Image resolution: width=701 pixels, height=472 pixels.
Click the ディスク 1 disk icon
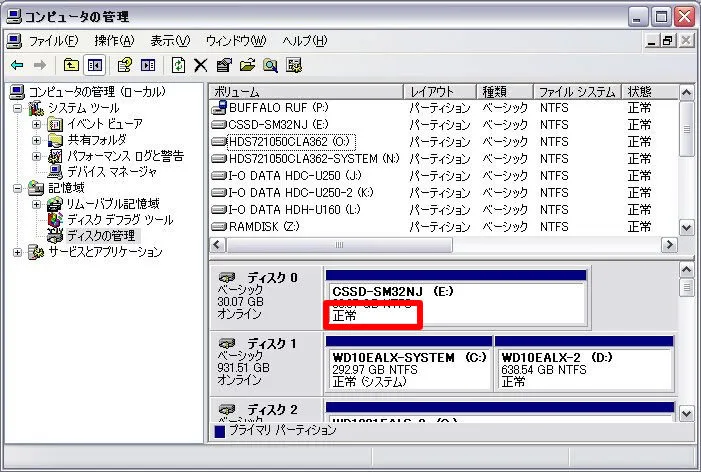pos(227,343)
